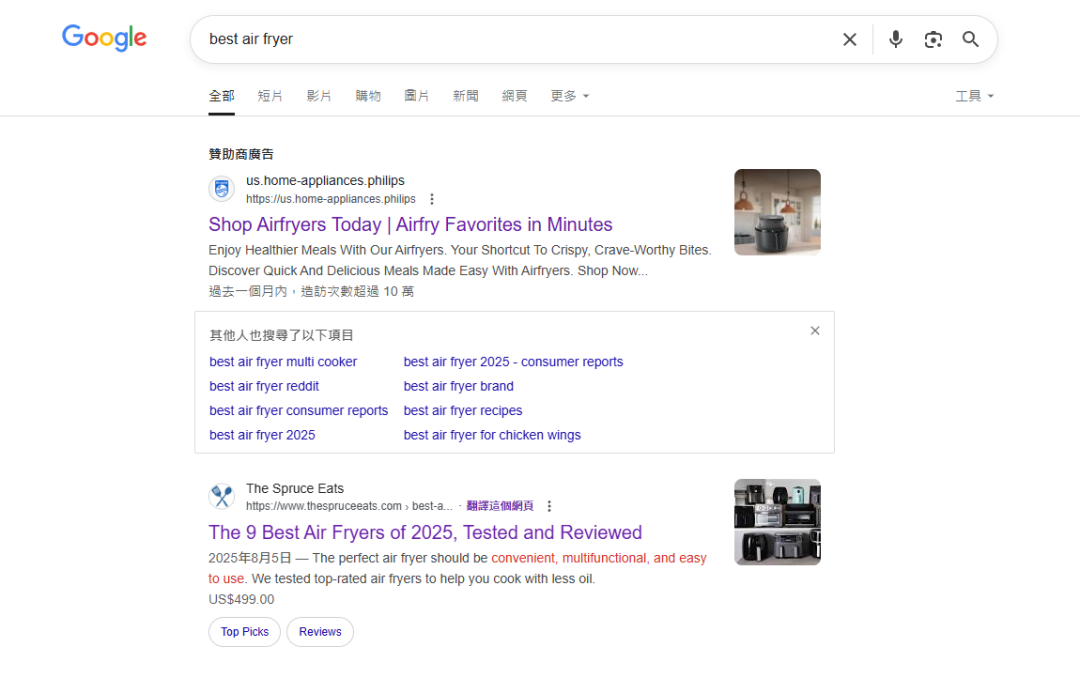Expand the 更多 menu
The image size is (1080, 678).
click(x=569, y=95)
